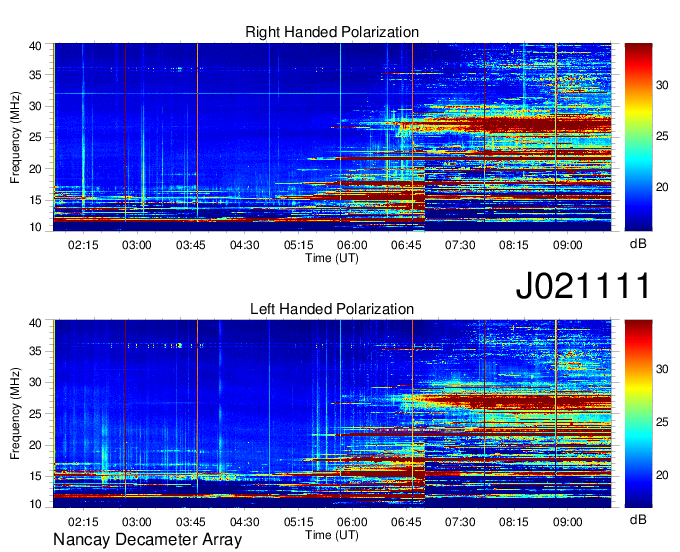The image size is (680, 552).
Task: Click the 20 dB label on the top color bar
Action: 662,187
